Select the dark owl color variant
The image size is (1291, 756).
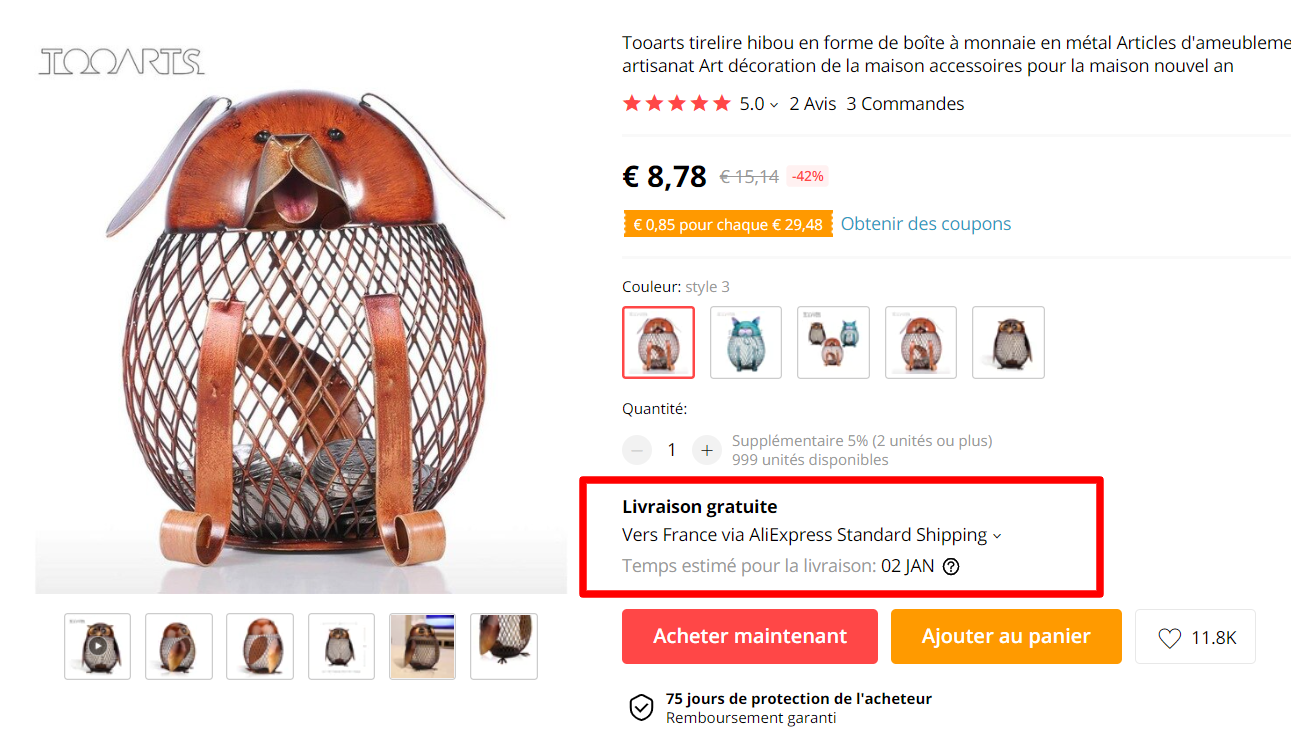[x=1008, y=342]
